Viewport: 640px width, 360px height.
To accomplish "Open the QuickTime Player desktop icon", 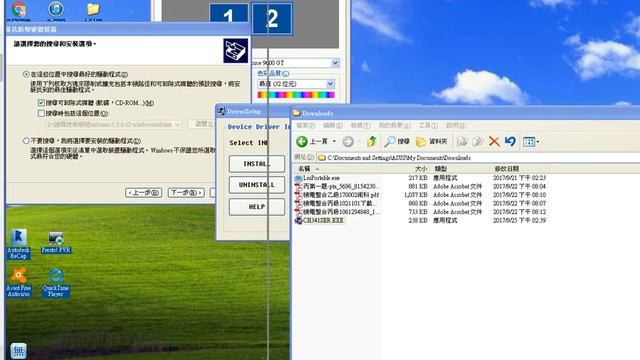I will 56,282.
